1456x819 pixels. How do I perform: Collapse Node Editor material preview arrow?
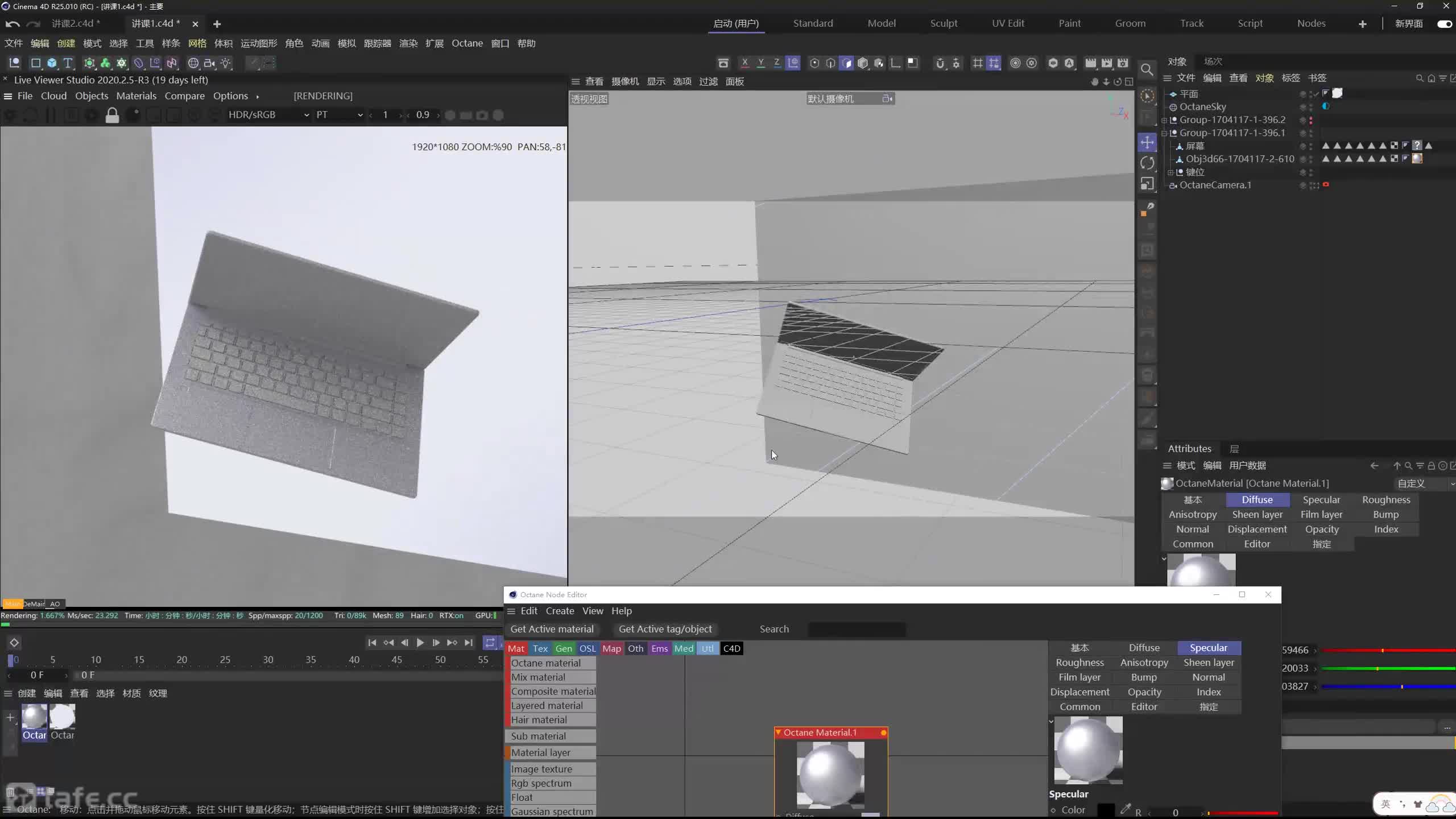click(x=1051, y=721)
